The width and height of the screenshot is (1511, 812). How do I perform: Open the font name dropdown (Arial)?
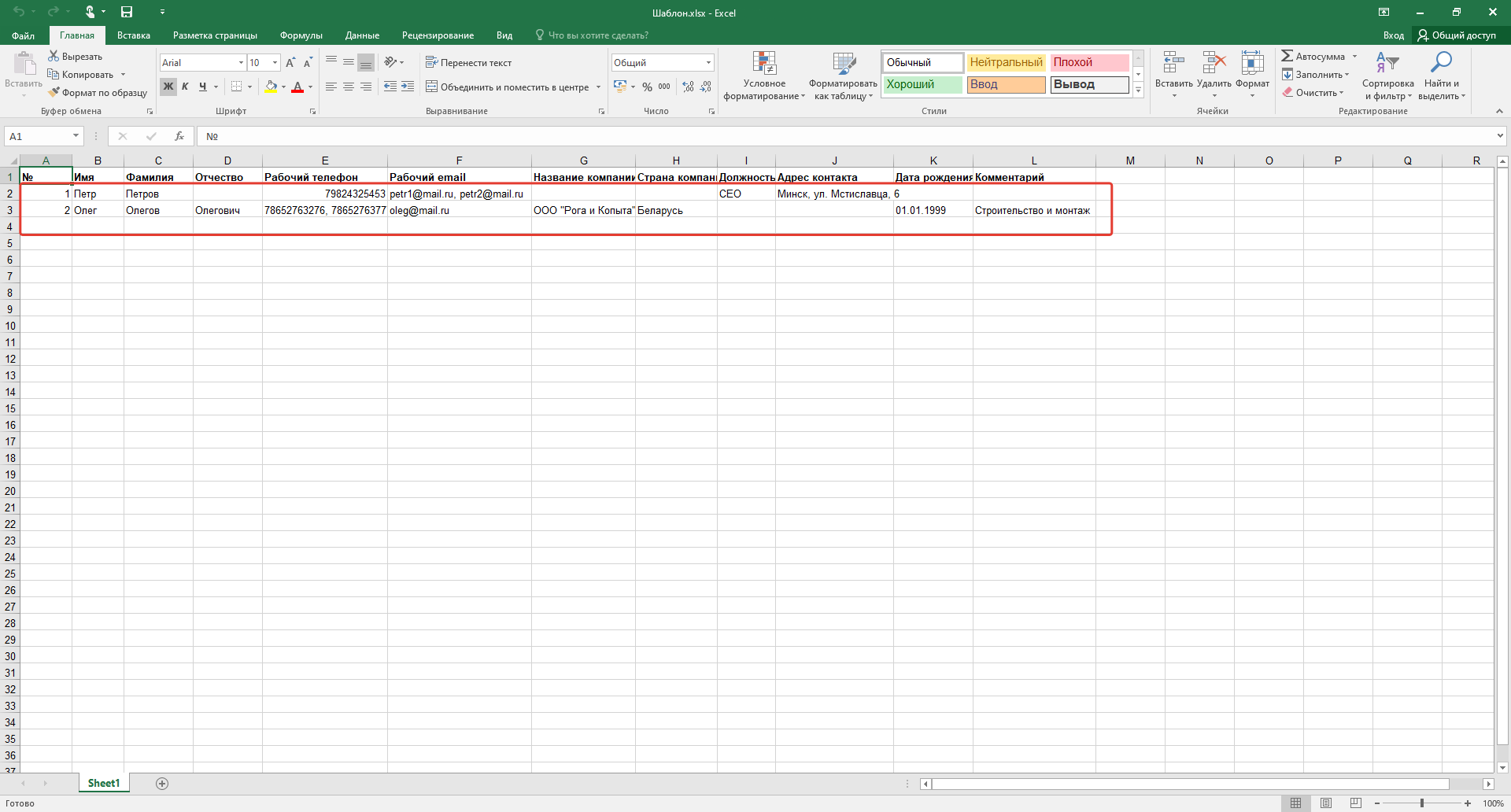click(x=241, y=62)
